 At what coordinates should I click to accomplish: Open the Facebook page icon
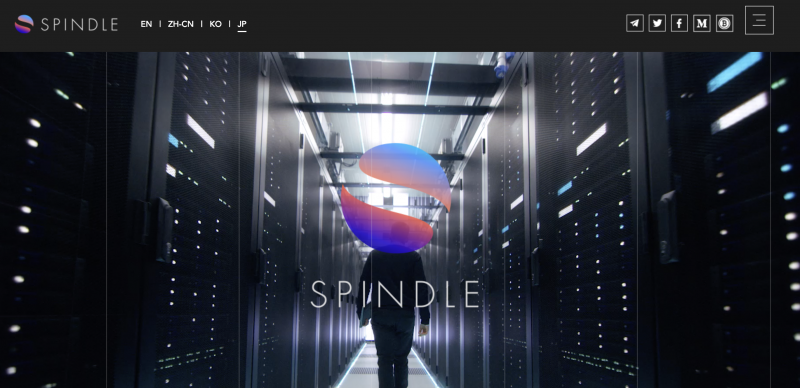tap(679, 23)
